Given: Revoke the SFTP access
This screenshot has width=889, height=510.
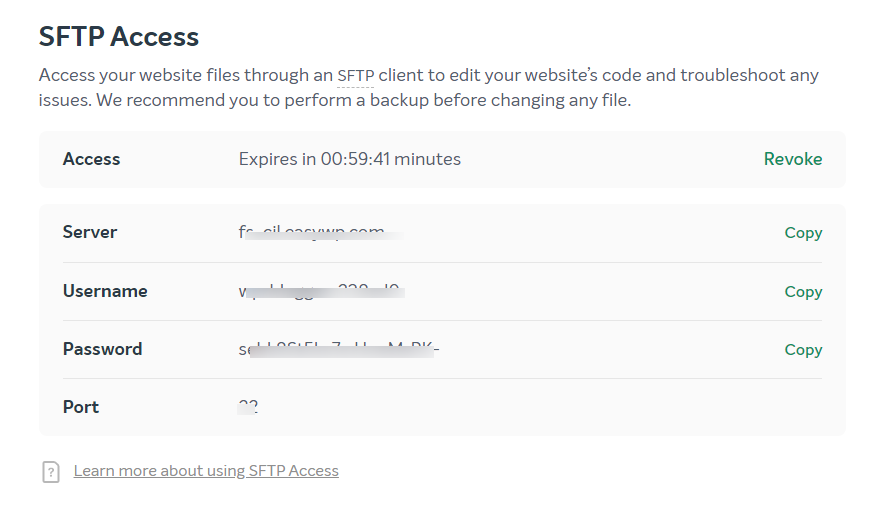Looking at the screenshot, I should pos(792,159).
